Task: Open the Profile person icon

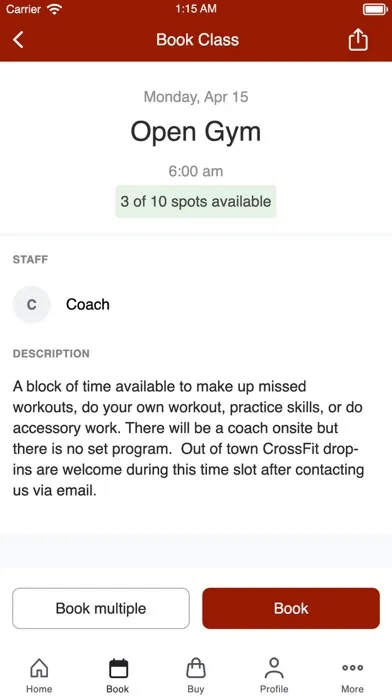Action: point(274,668)
